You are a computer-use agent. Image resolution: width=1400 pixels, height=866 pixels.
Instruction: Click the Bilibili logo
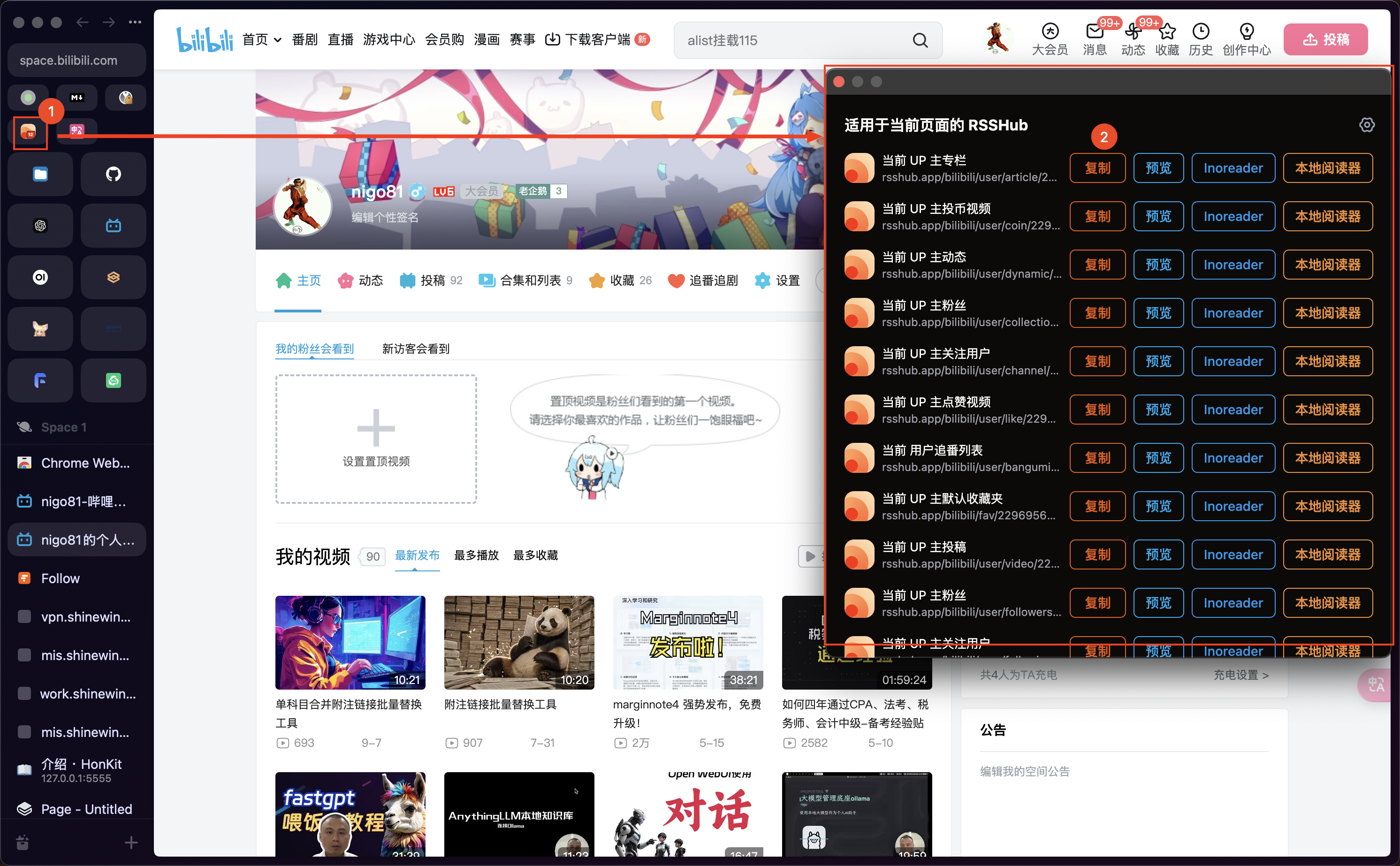205,39
